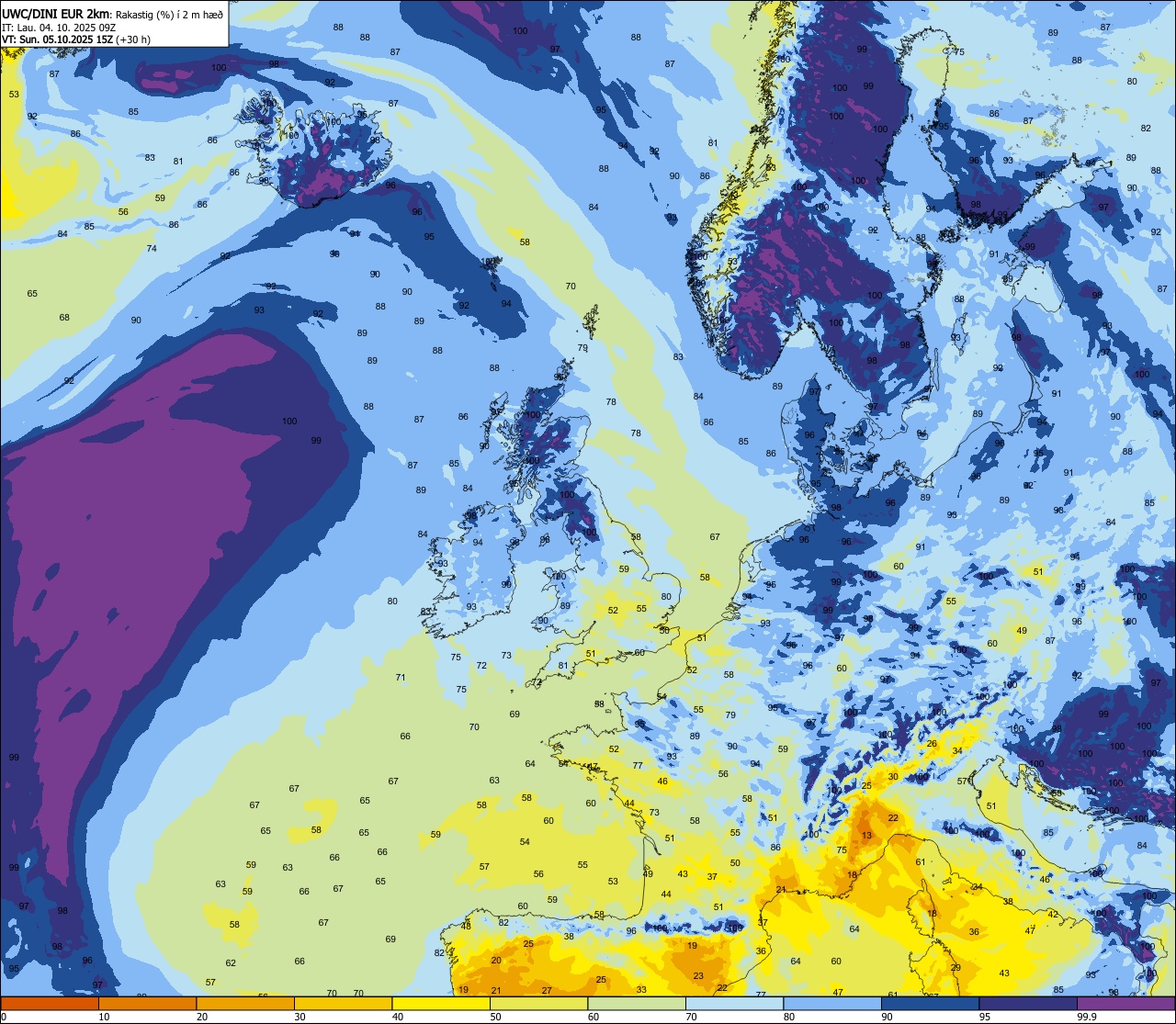Click the legend label '40'
Viewport: 1176px width, 1024px height.
pyautogui.click(x=398, y=1017)
